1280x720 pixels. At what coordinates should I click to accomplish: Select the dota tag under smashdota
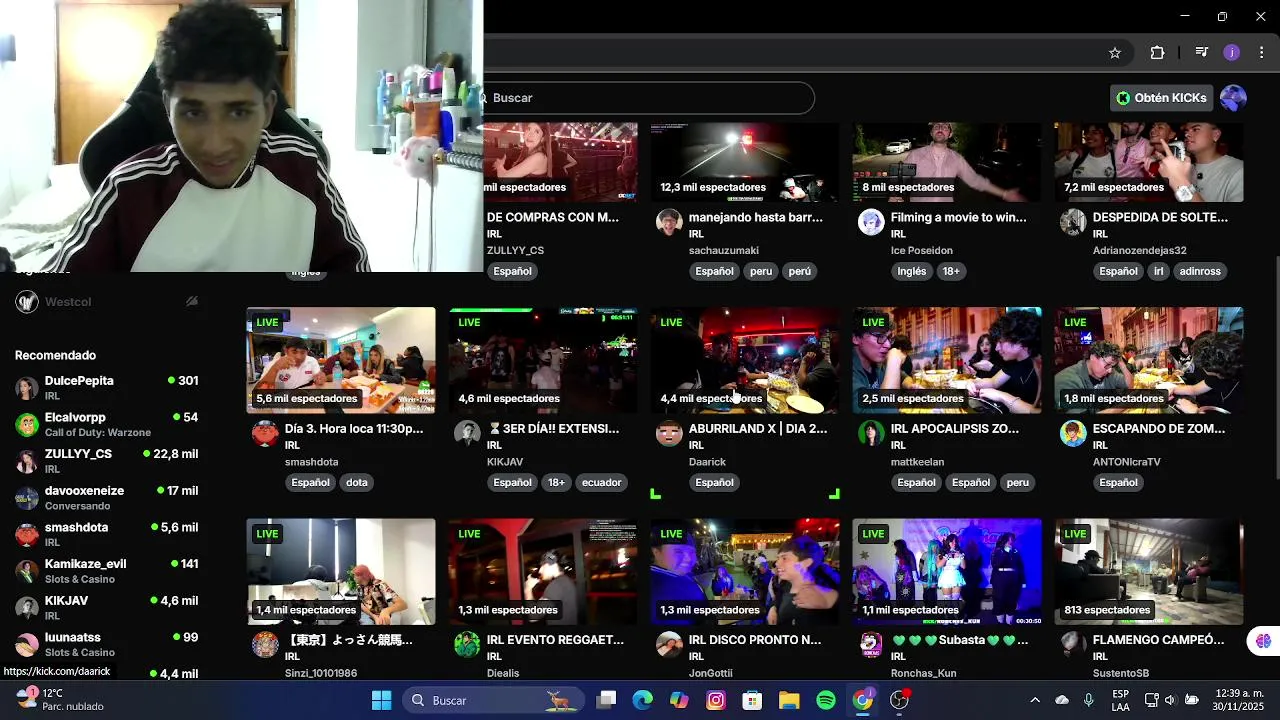(x=357, y=482)
